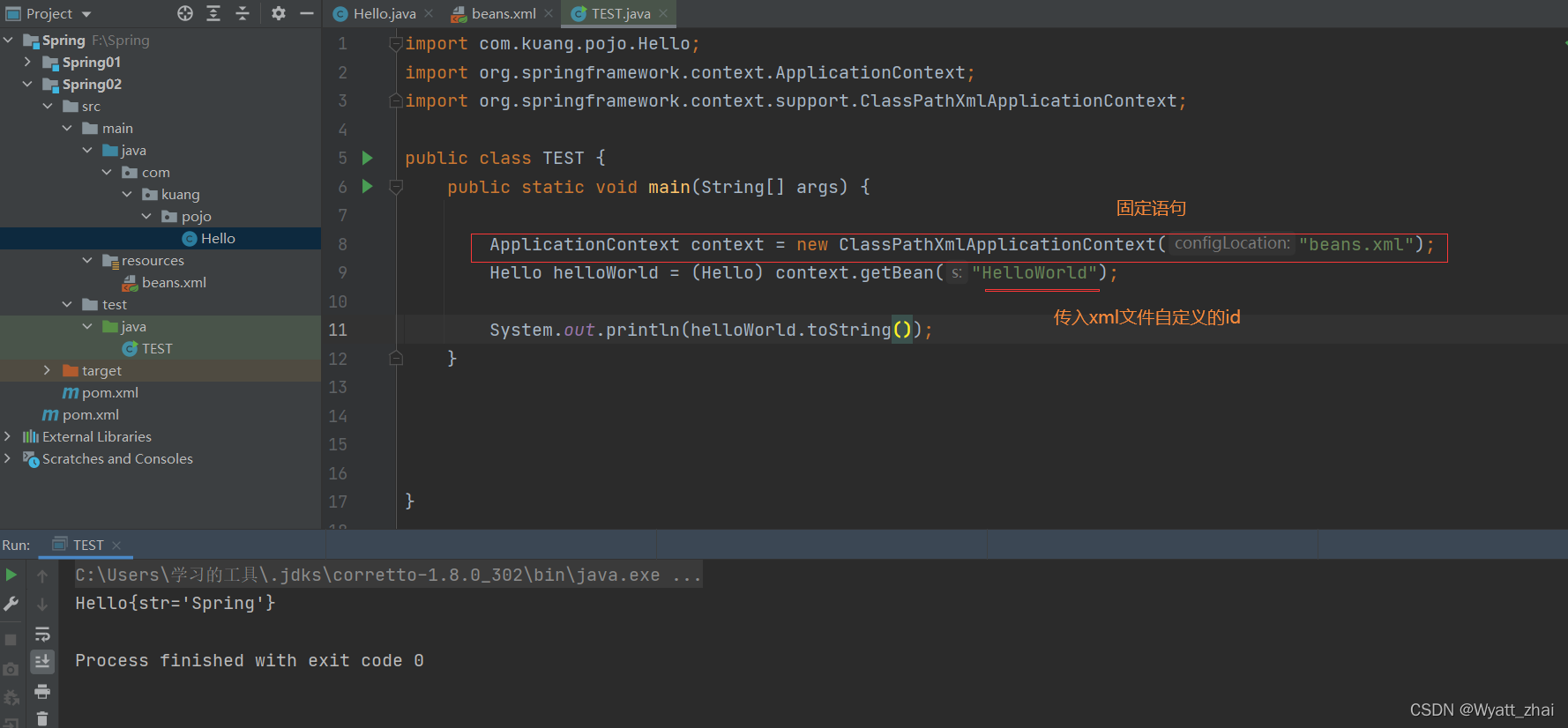Clear console output trash icon
This screenshot has width=1568, height=728.
click(x=42, y=718)
